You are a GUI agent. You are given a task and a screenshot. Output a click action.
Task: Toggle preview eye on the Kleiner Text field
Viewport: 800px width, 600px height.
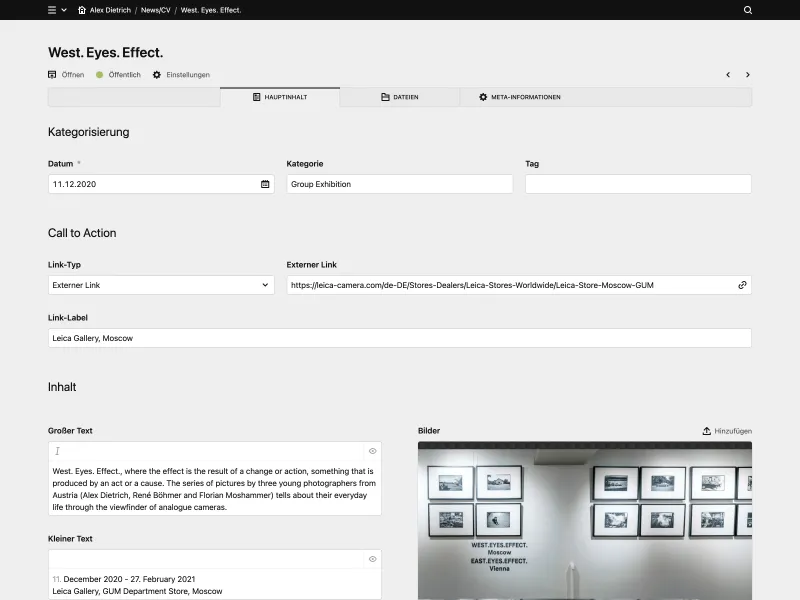(x=372, y=557)
